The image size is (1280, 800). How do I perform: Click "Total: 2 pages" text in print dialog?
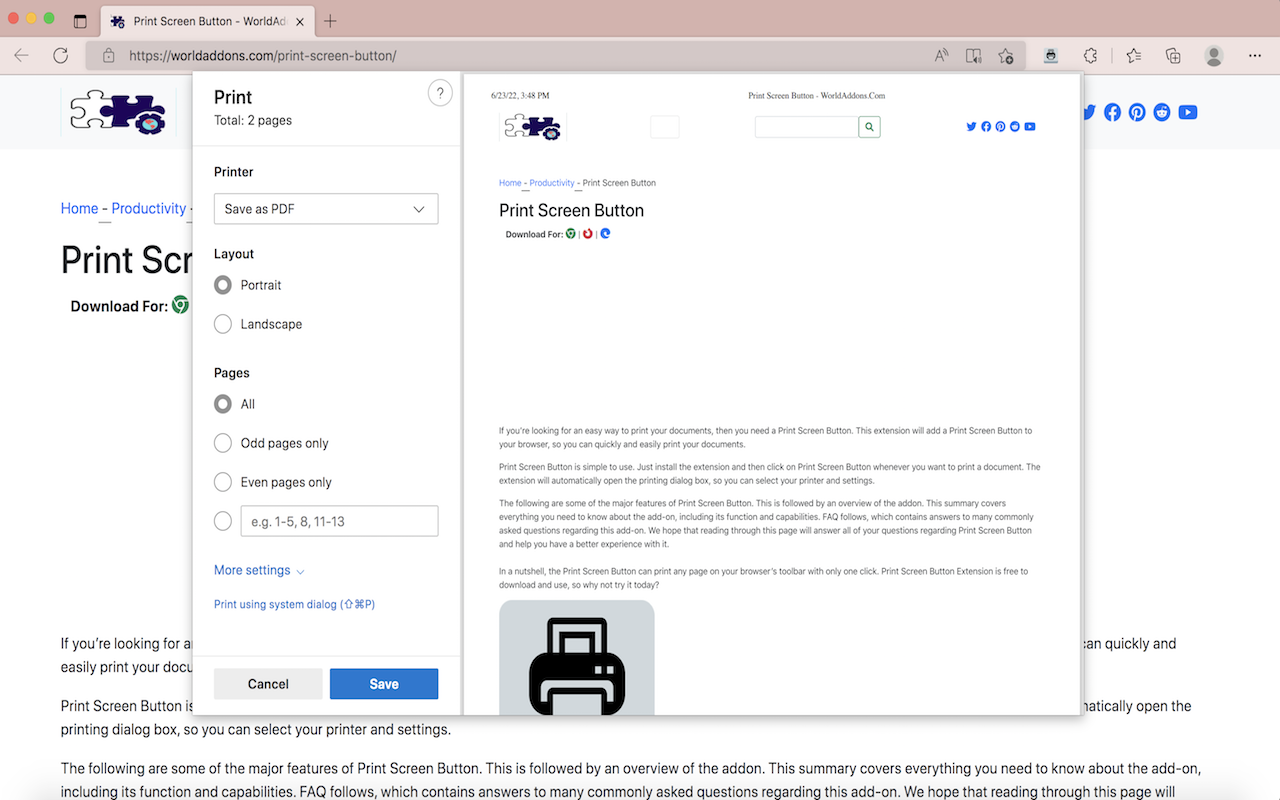pyautogui.click(x=253, y=120)
